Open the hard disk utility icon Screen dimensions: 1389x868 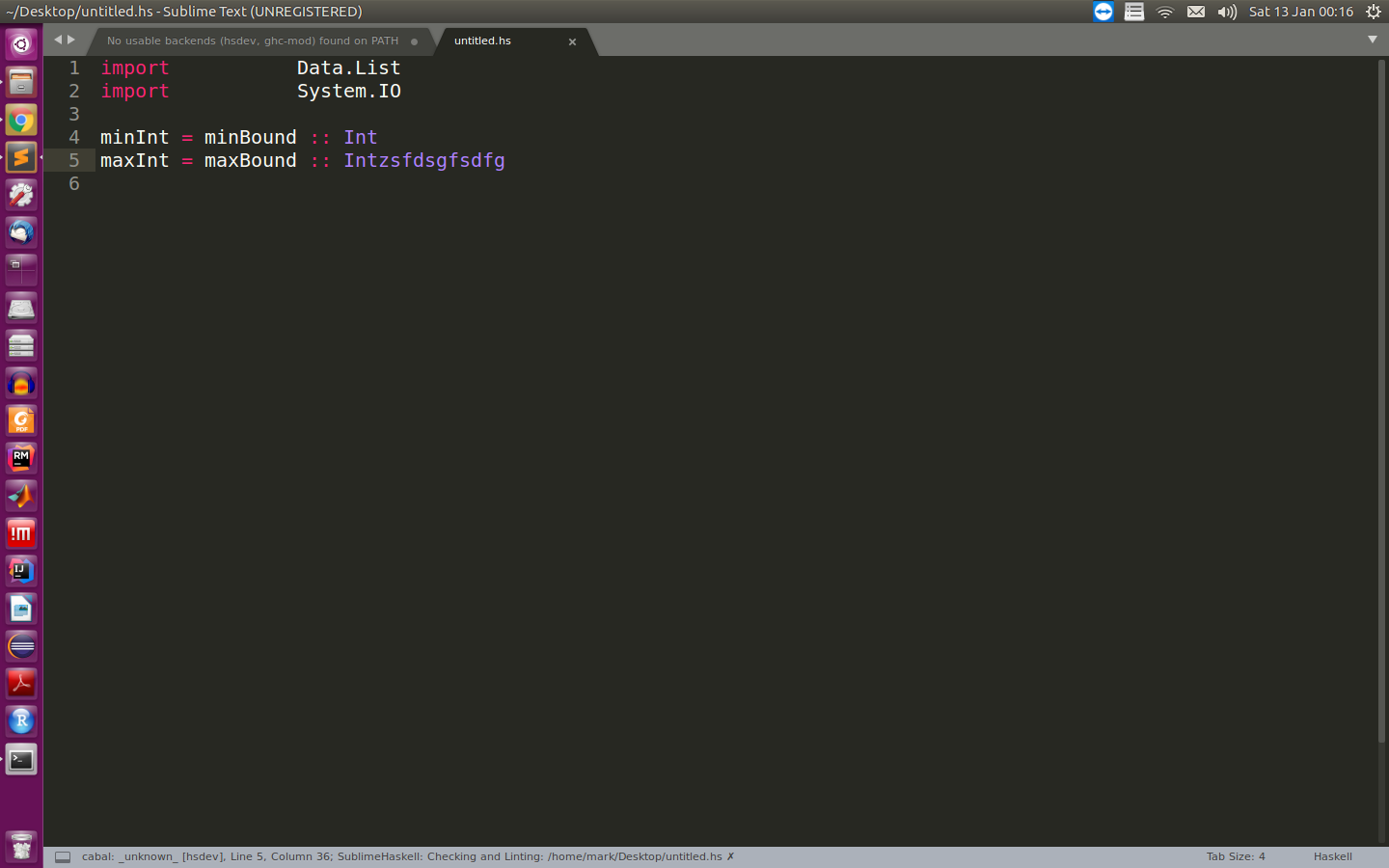(x=21, y=308)
